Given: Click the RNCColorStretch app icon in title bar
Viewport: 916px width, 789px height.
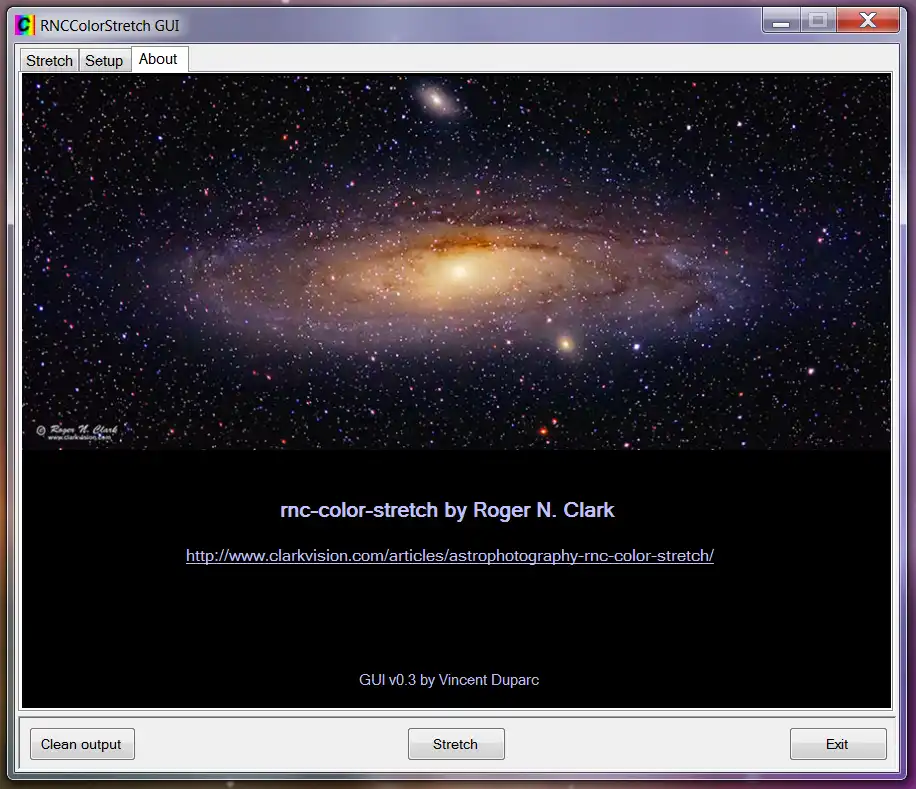Looking at the screenshot, I should tap(25, 25).
